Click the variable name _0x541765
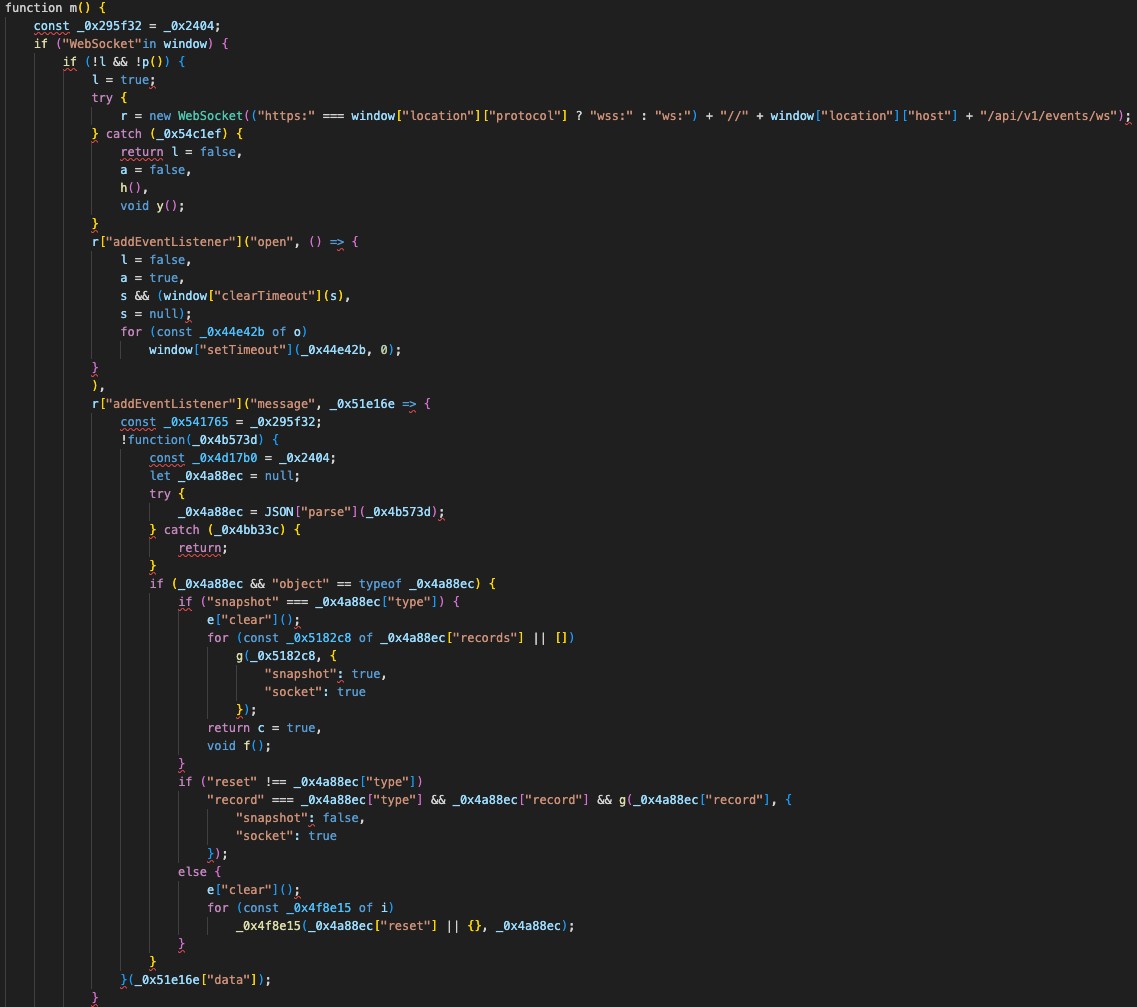This screenshot has height=1007, width=1137. (x=196, y=422)
